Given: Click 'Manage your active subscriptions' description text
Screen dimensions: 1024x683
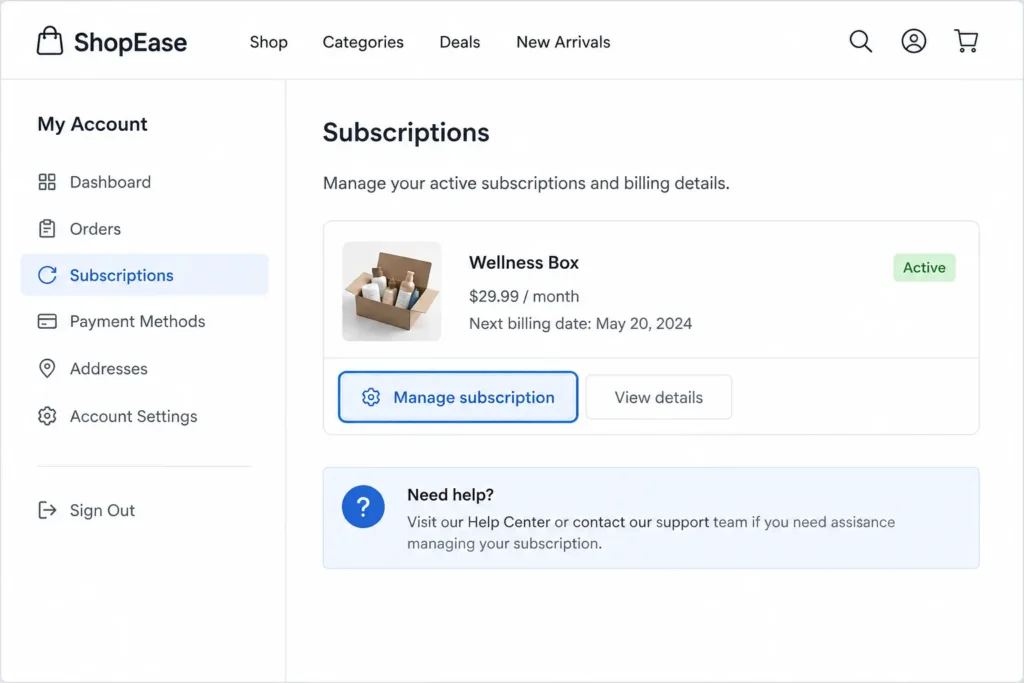Looking at the screenshot, I should tap(526, 183).
